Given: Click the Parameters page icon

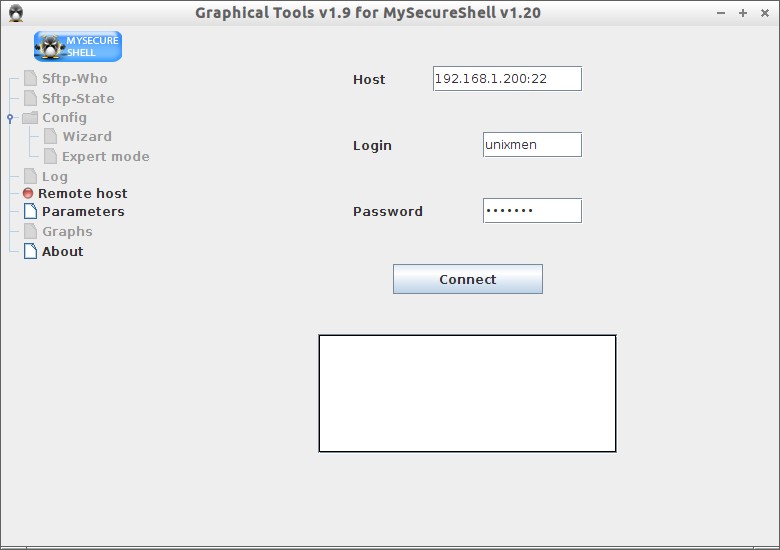Looking at the screenshot, I should pos(30,211).
